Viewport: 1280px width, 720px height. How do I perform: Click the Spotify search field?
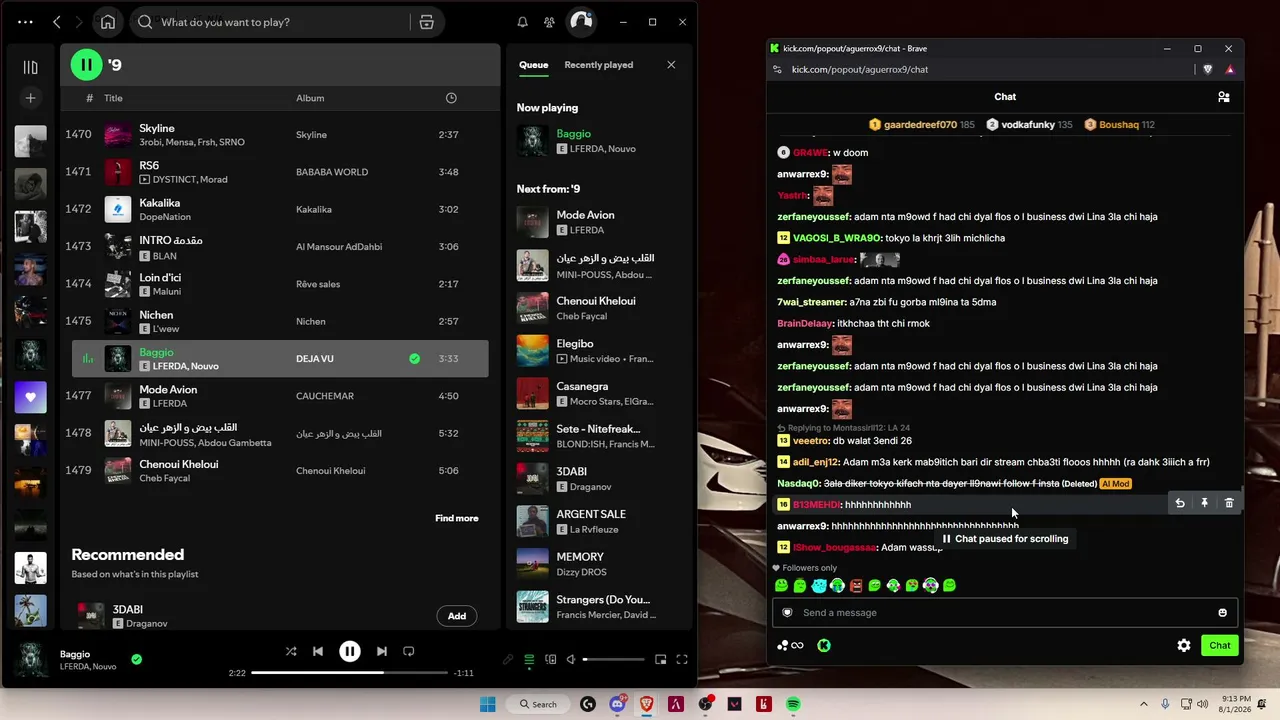272,22
